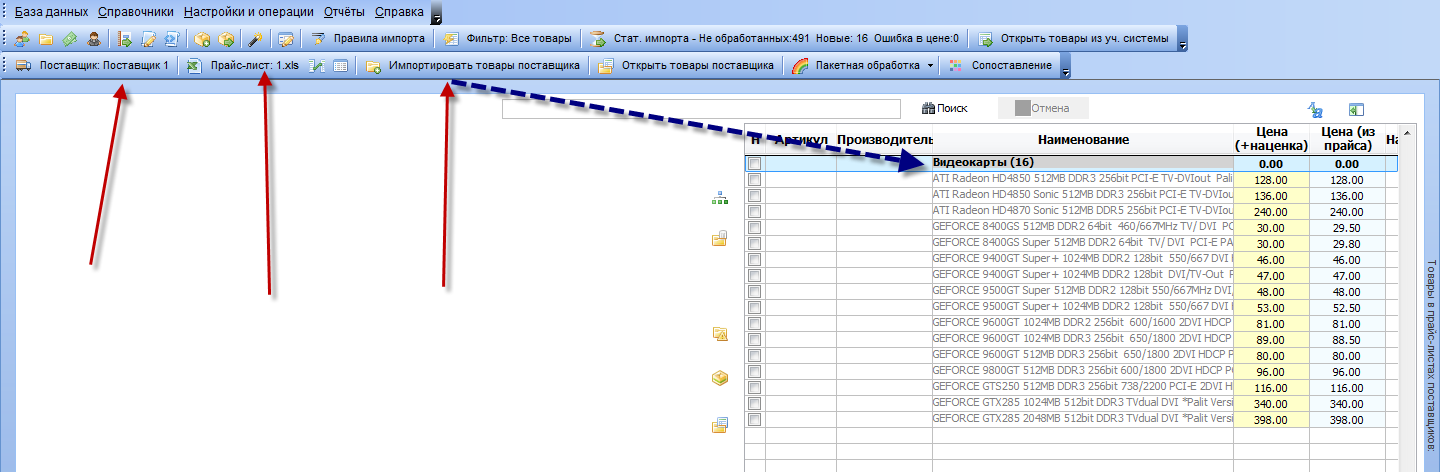The height and width of the screenshot is (472, 1440).
Task: Click the Производитель column header
Action: click(884, 140)
